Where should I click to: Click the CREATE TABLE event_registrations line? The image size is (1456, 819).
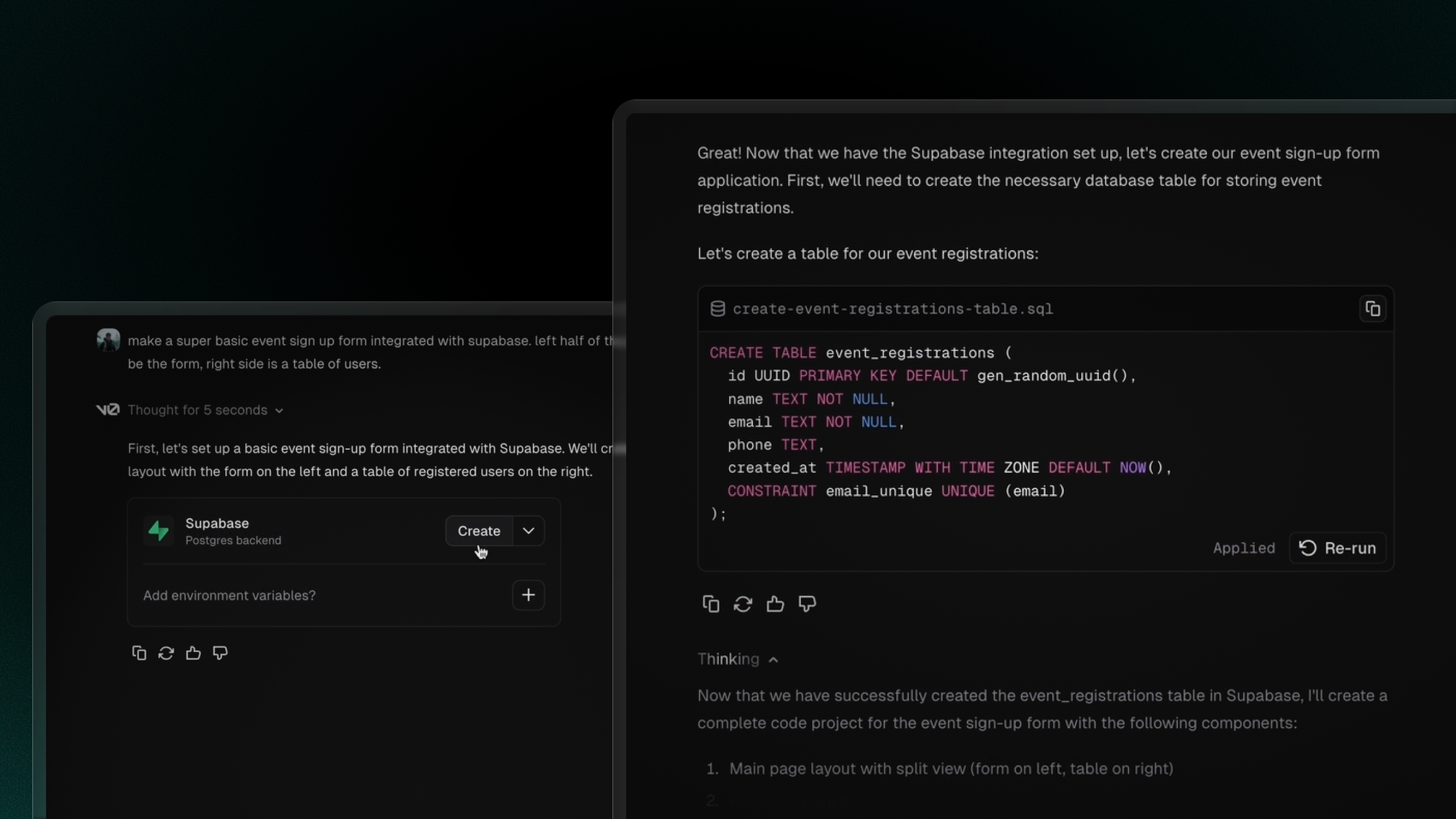[x=861, y=353]
